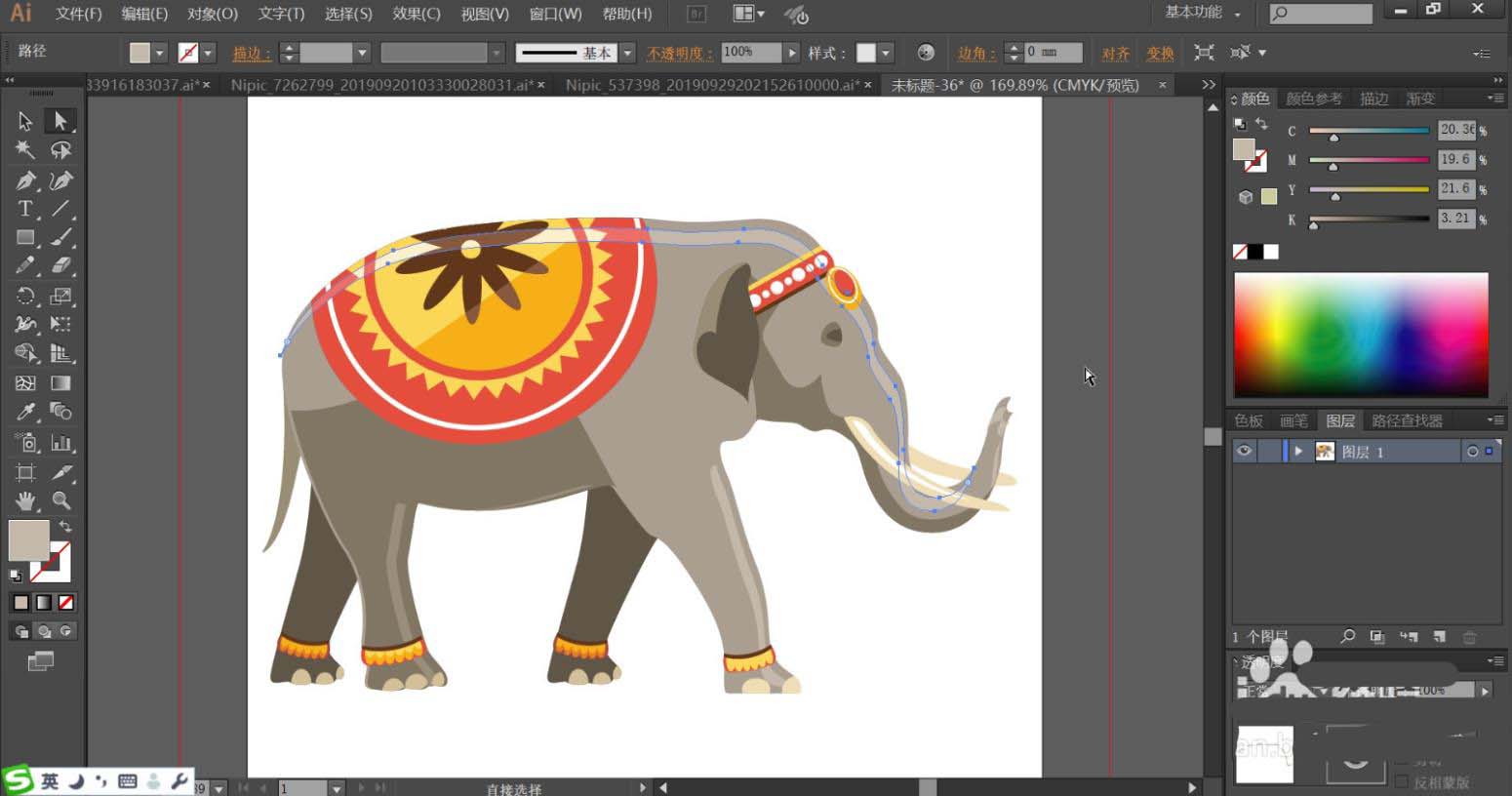Select the Lasso tool

click(x=60, y=150)
